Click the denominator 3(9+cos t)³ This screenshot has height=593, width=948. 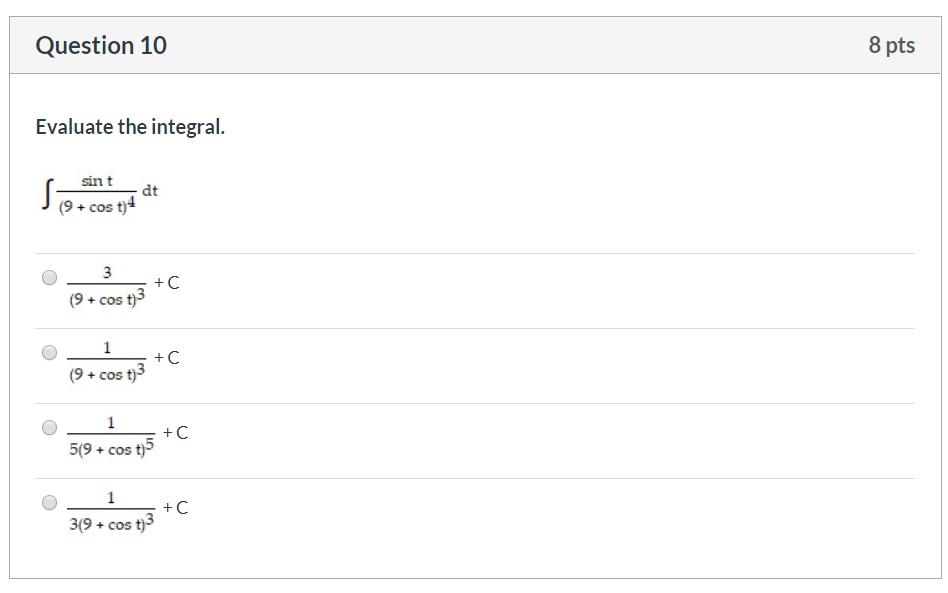(111, 522)
